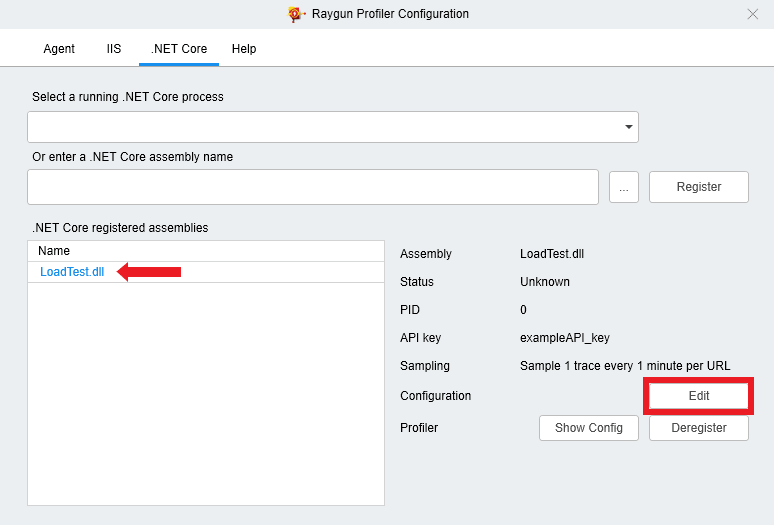This screenshot has height=525, width=774.
Task: Deregister the LoadTest.dll assembly
Action: [698, 428]
